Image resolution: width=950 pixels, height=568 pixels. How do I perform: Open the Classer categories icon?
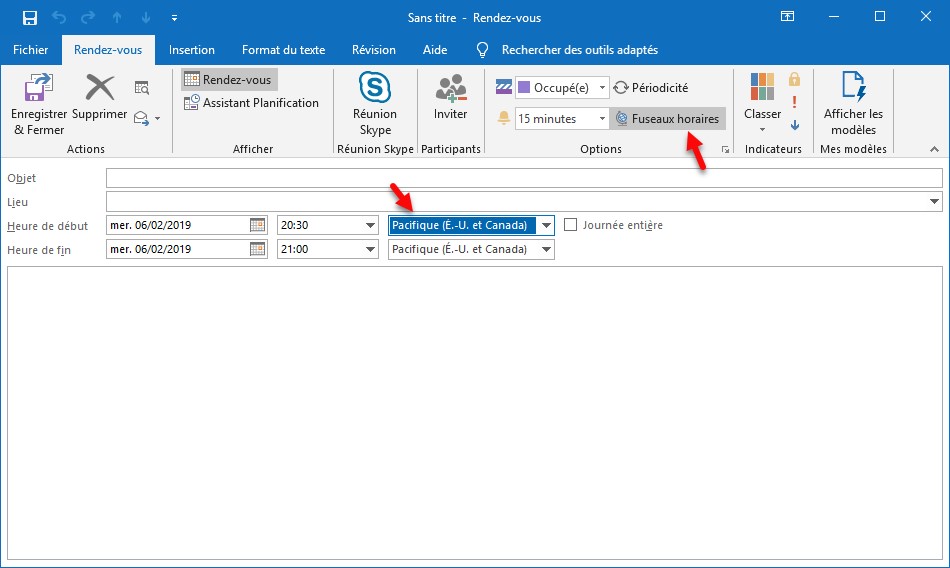(x=762, y=88)
